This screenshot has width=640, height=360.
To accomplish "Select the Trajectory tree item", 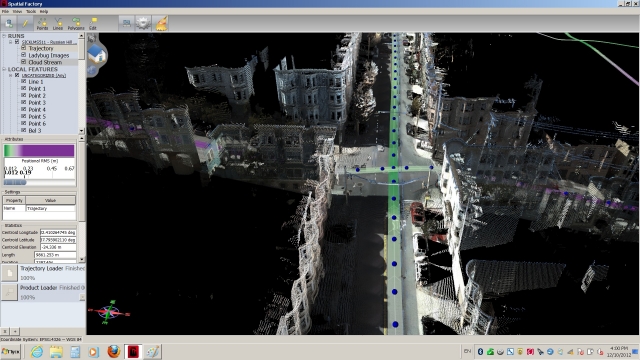I will click(41, 48).
